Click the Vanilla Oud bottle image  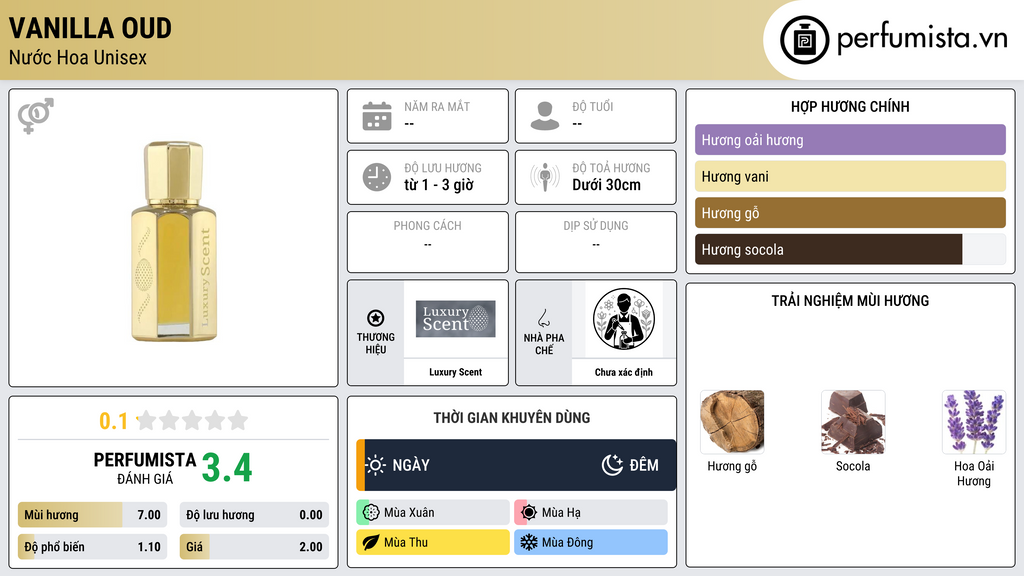click(x=174, y=241)
